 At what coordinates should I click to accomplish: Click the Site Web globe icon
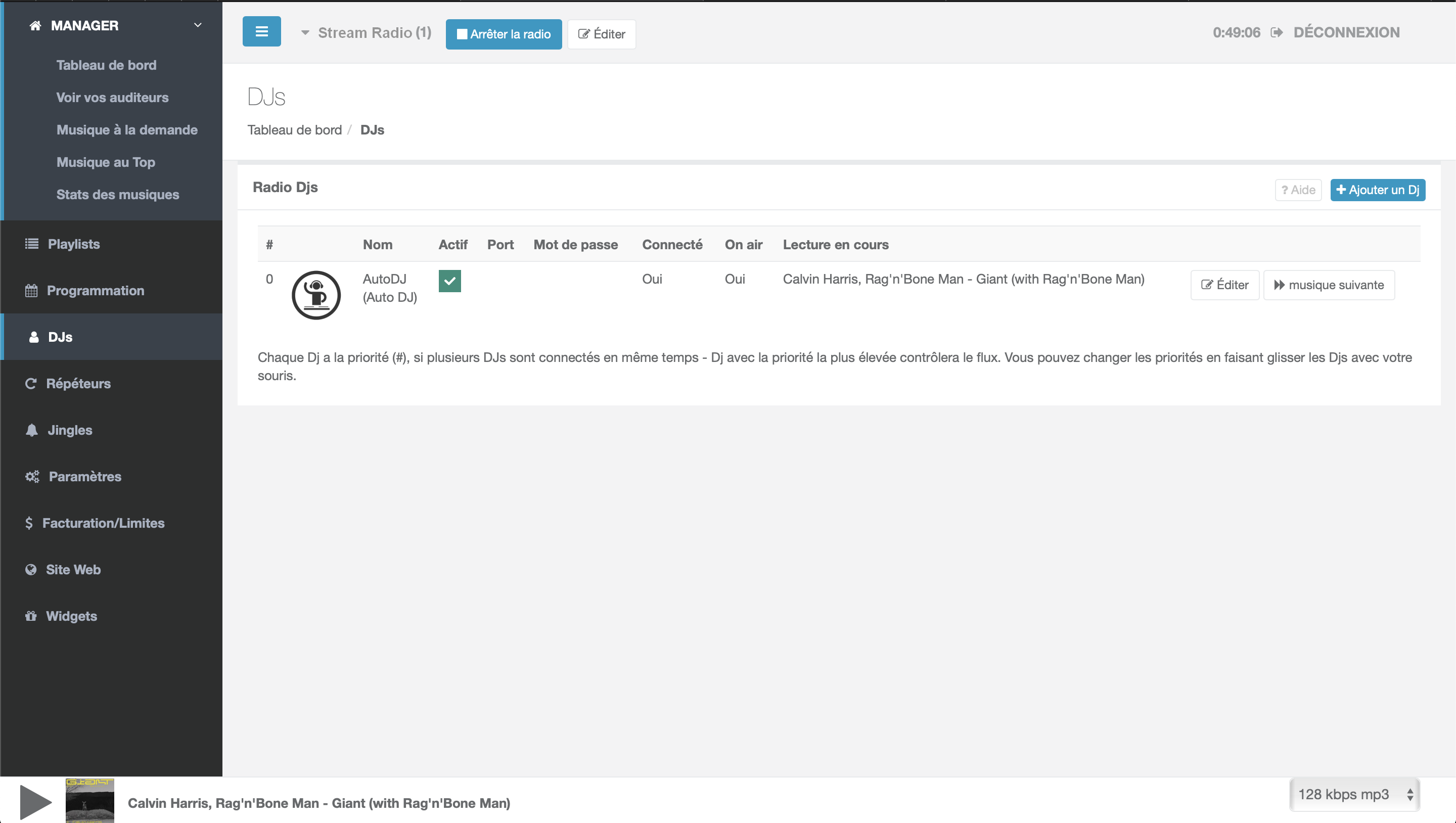coord(31,570)
